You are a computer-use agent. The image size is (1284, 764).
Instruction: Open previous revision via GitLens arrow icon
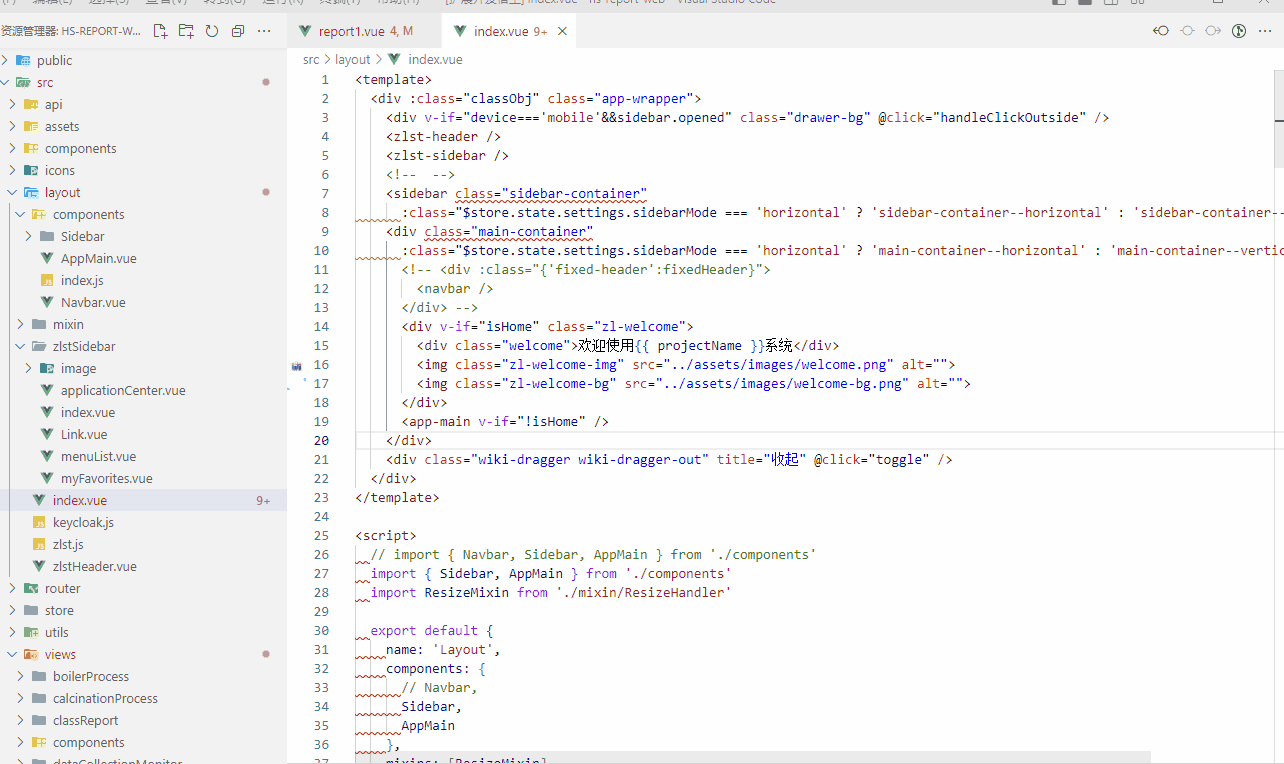(x=1161, y=31)
